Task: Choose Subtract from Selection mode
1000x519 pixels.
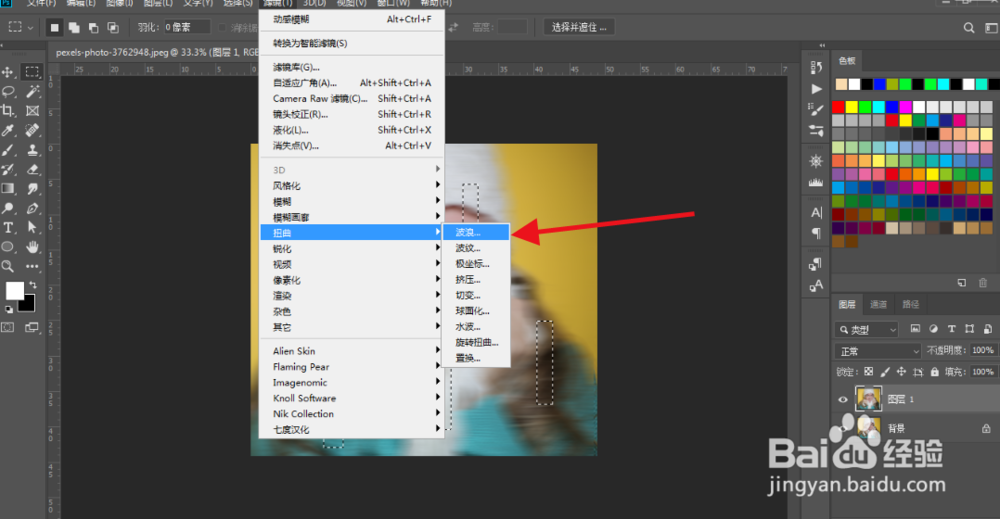Action: [94, 27]
